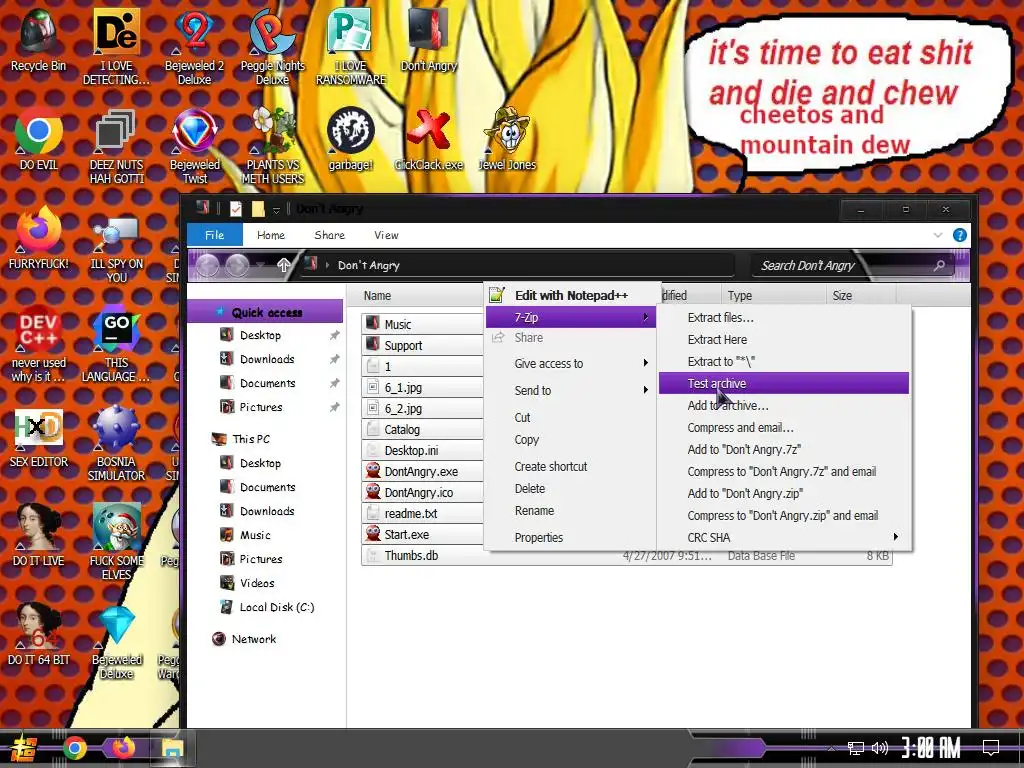Launch Bejeweled Twist from the desktop
The image size is (1024, 768).
195,146
